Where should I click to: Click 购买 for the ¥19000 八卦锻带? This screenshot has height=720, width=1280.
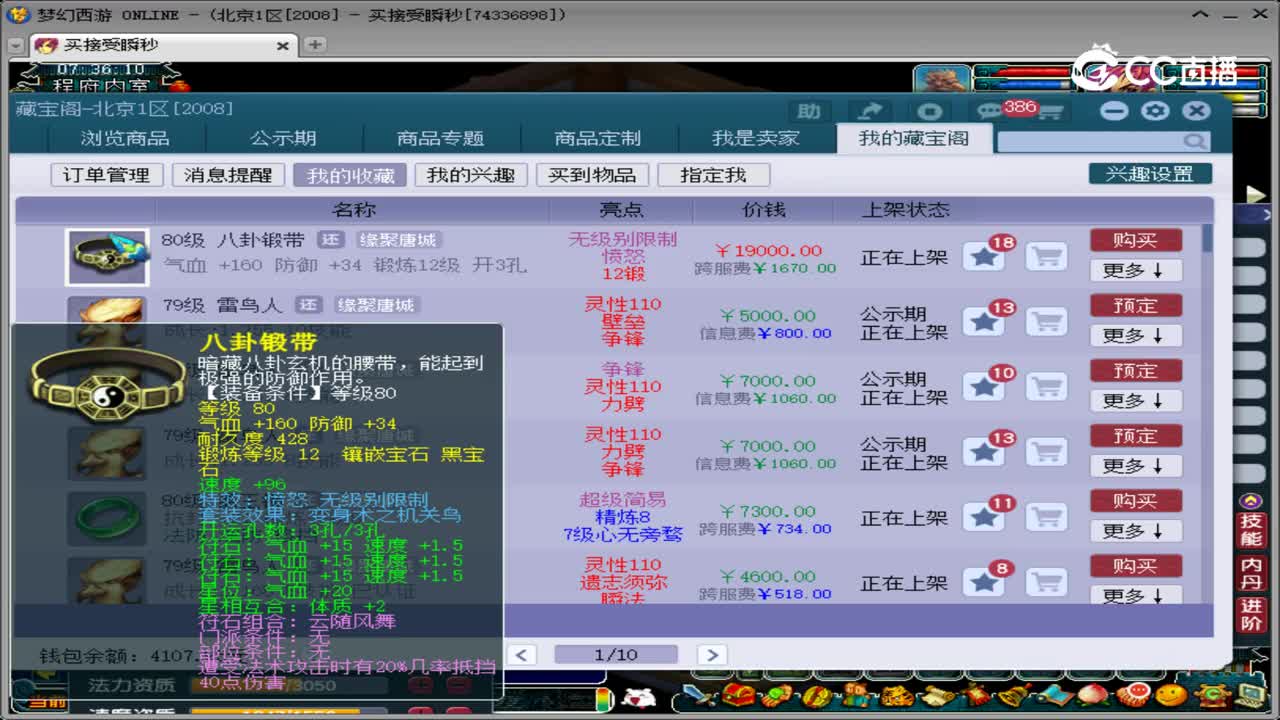tap(1135, 240)
